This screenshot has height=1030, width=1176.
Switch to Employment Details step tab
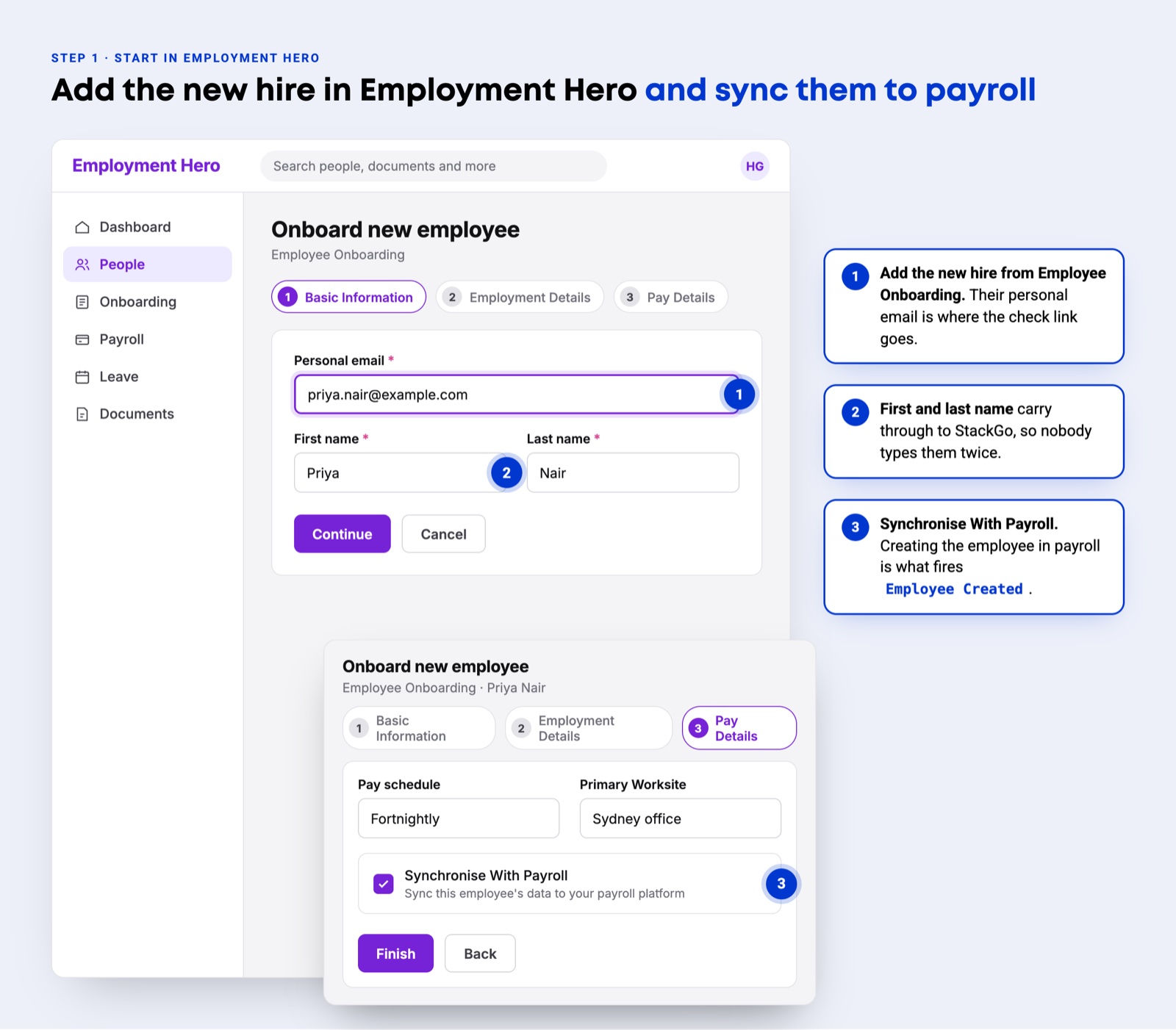(520, 297)
